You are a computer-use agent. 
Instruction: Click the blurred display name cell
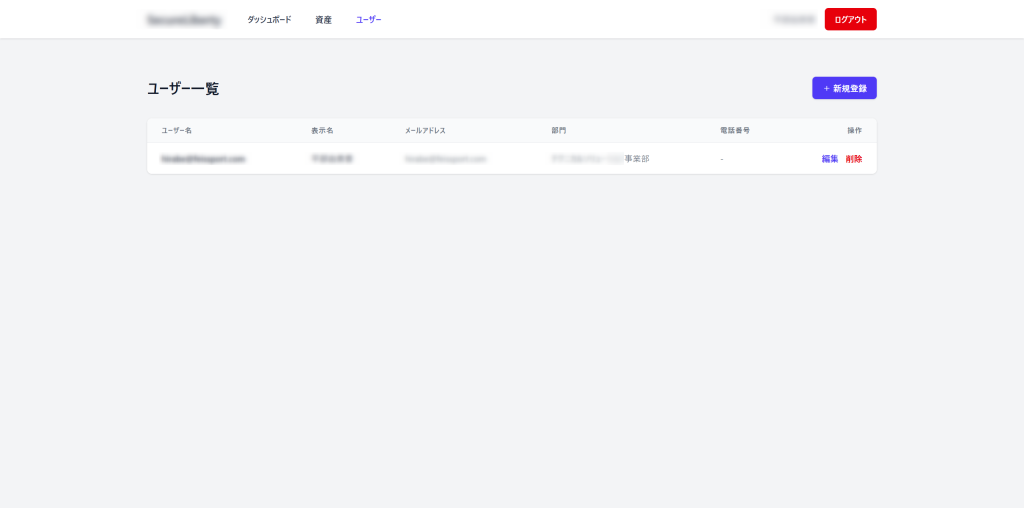click(332, 159)
